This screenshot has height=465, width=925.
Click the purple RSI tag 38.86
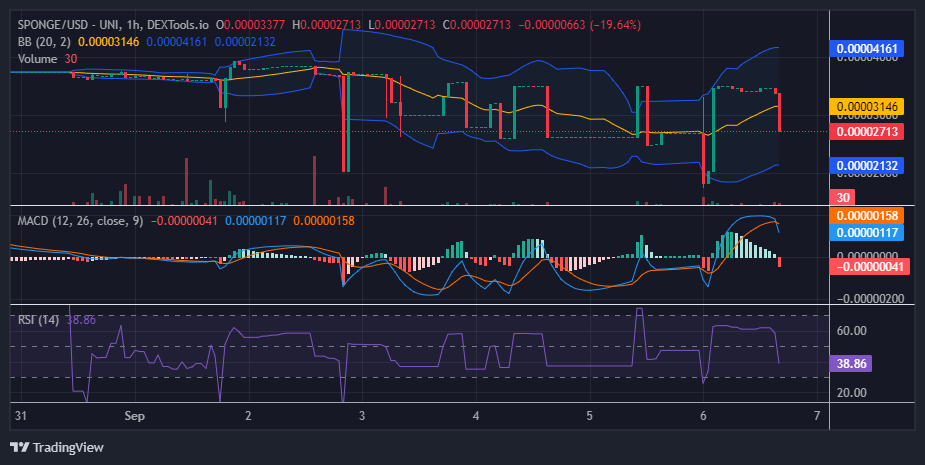(x=851, y=364)
